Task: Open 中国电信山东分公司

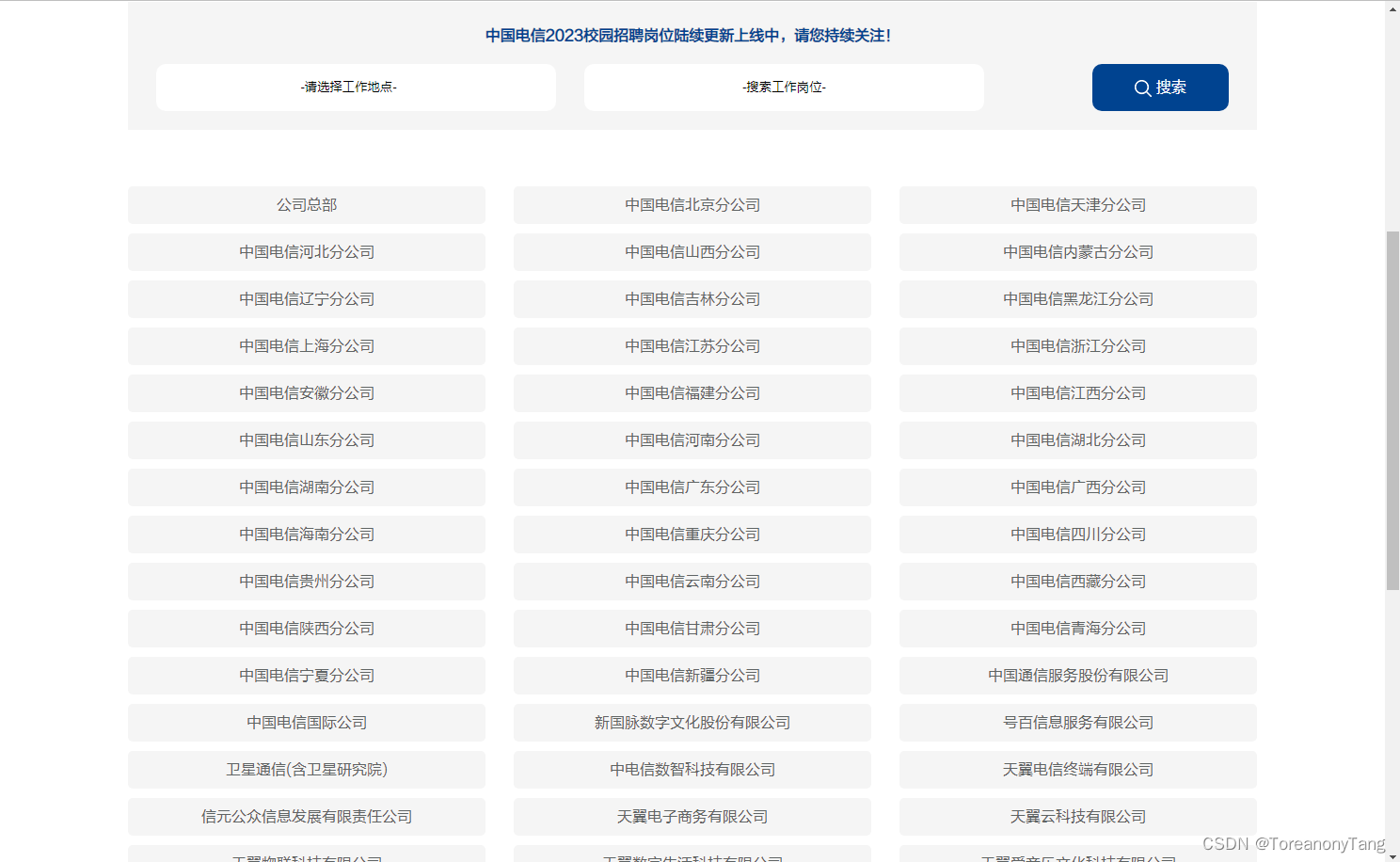Action: click(307, 440)
